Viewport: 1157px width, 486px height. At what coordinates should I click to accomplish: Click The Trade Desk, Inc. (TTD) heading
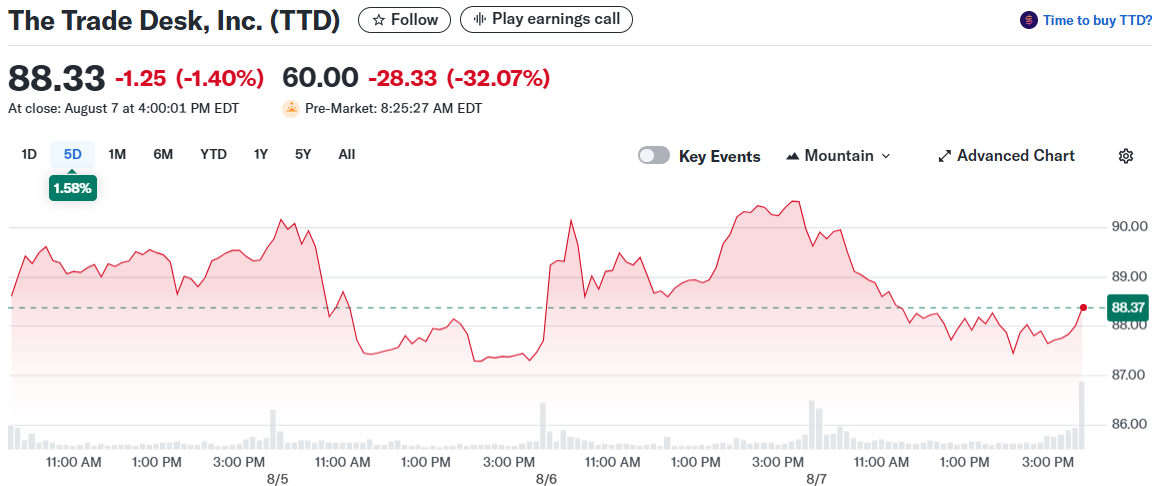point(174,21)
